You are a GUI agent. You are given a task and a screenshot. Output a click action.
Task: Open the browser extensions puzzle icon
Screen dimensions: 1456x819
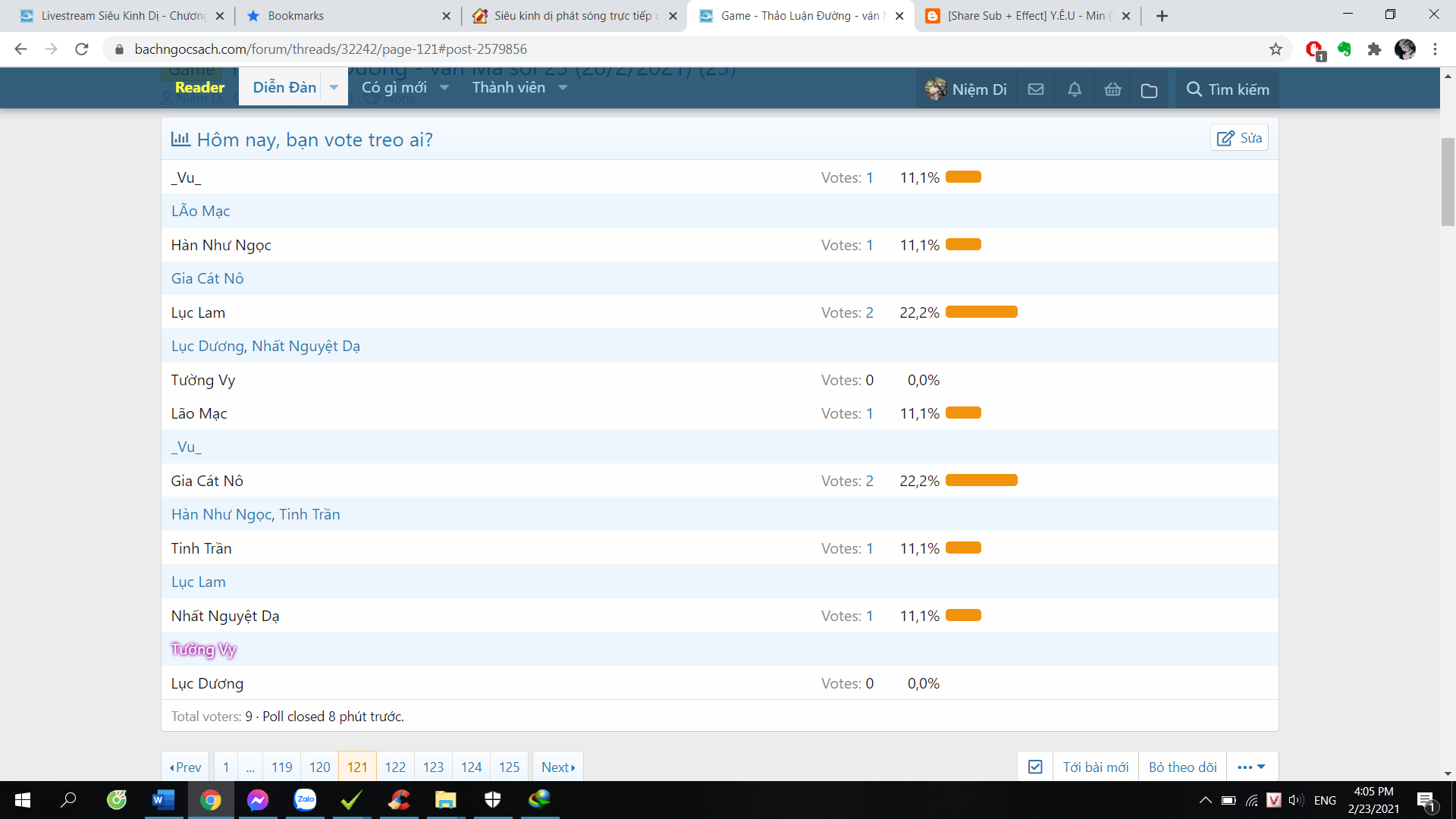pos(1374,49)
